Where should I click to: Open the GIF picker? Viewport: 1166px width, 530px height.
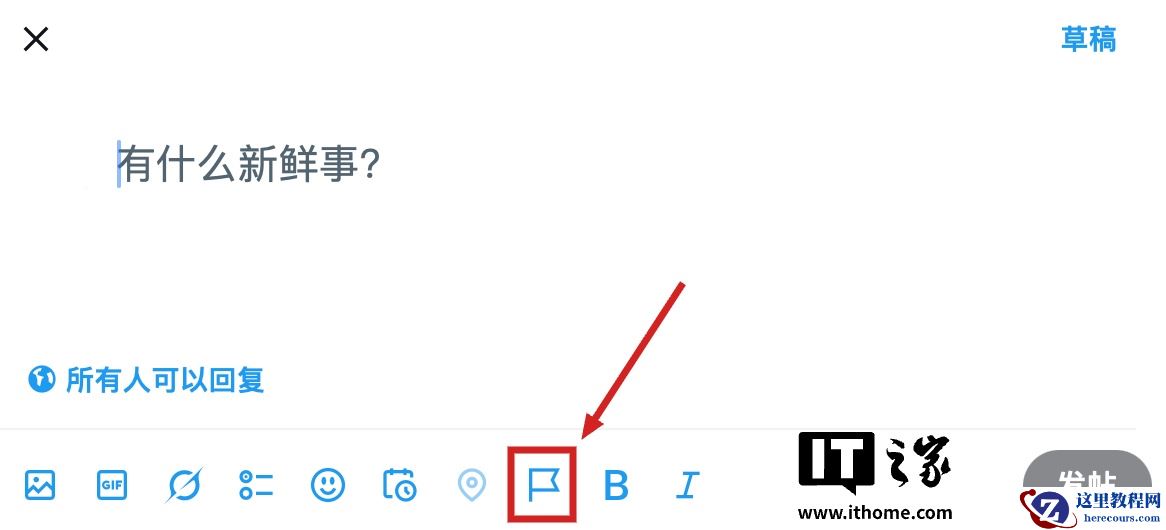click(x=112, y=486)
